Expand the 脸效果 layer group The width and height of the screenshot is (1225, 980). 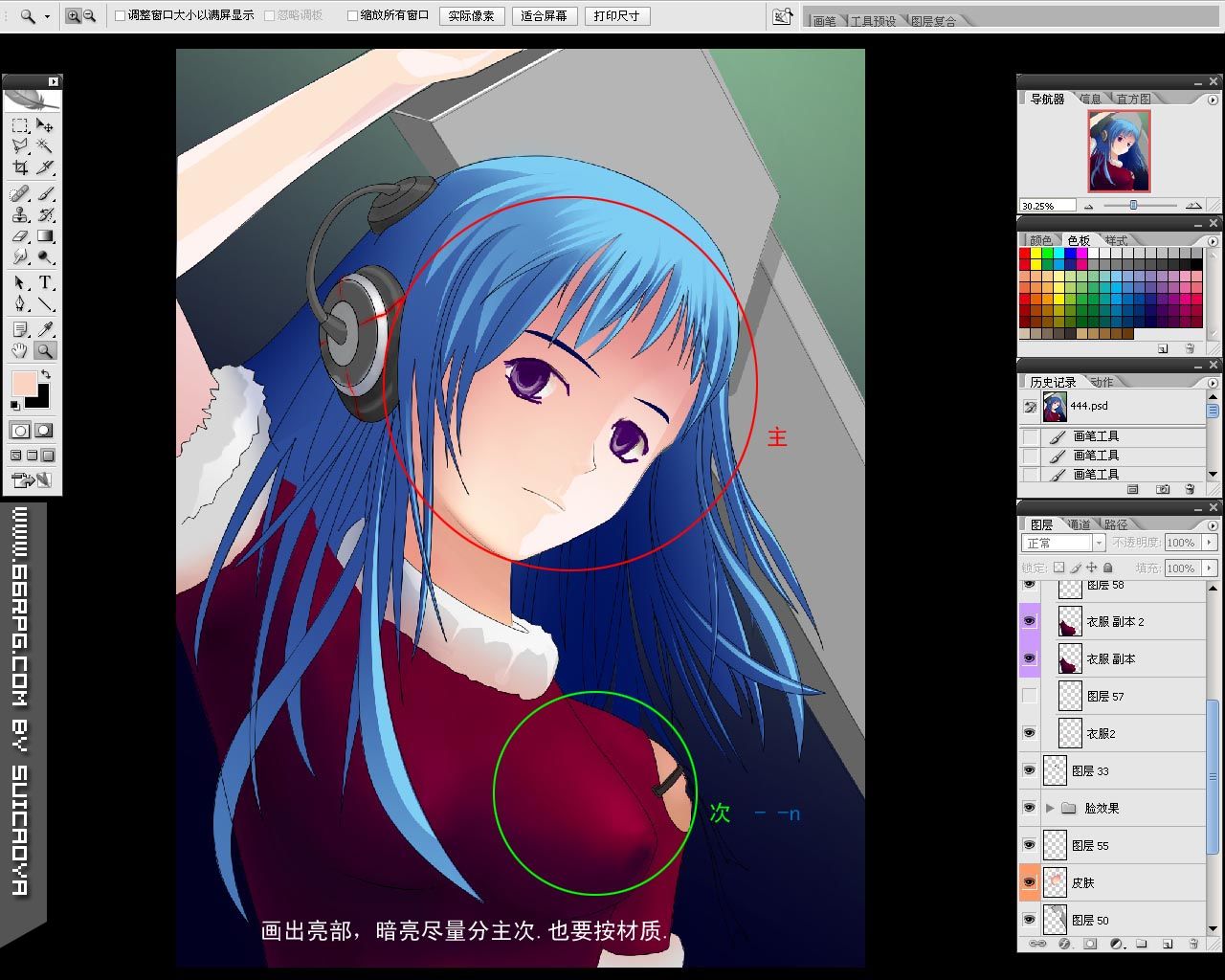coord(1050,808)
